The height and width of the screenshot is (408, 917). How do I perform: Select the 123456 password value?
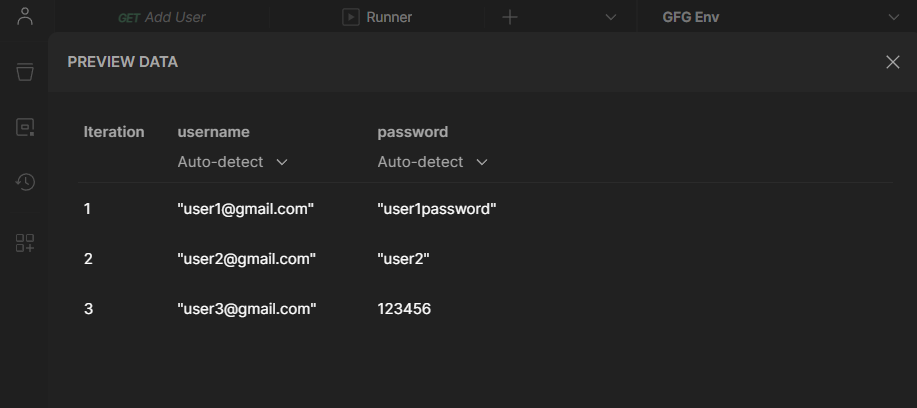click(x=404, y=309)
